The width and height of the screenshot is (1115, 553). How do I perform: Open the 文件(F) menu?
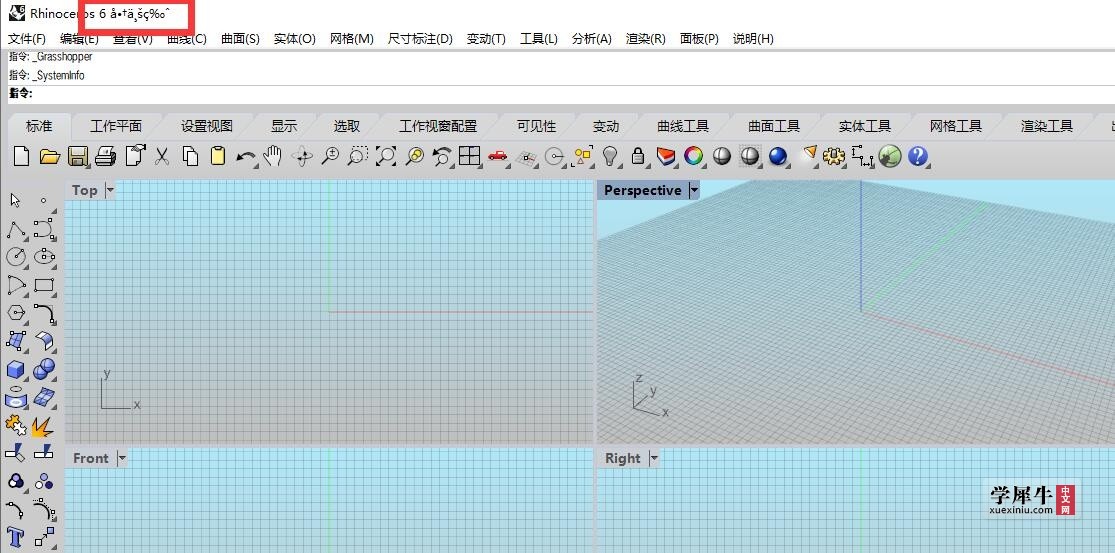(x=26, y=38)
